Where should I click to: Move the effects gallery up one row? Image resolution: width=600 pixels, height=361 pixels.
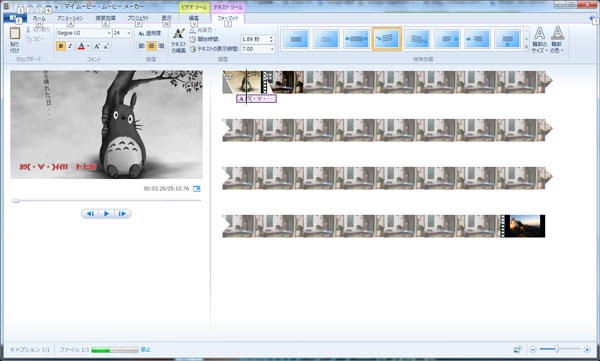tap(526, 31)
